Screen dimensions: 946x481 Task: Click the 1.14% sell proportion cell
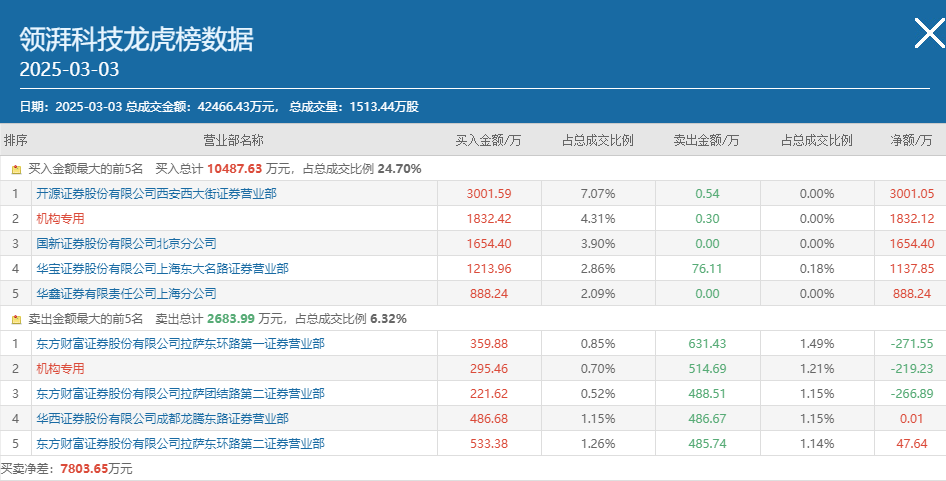817,444
